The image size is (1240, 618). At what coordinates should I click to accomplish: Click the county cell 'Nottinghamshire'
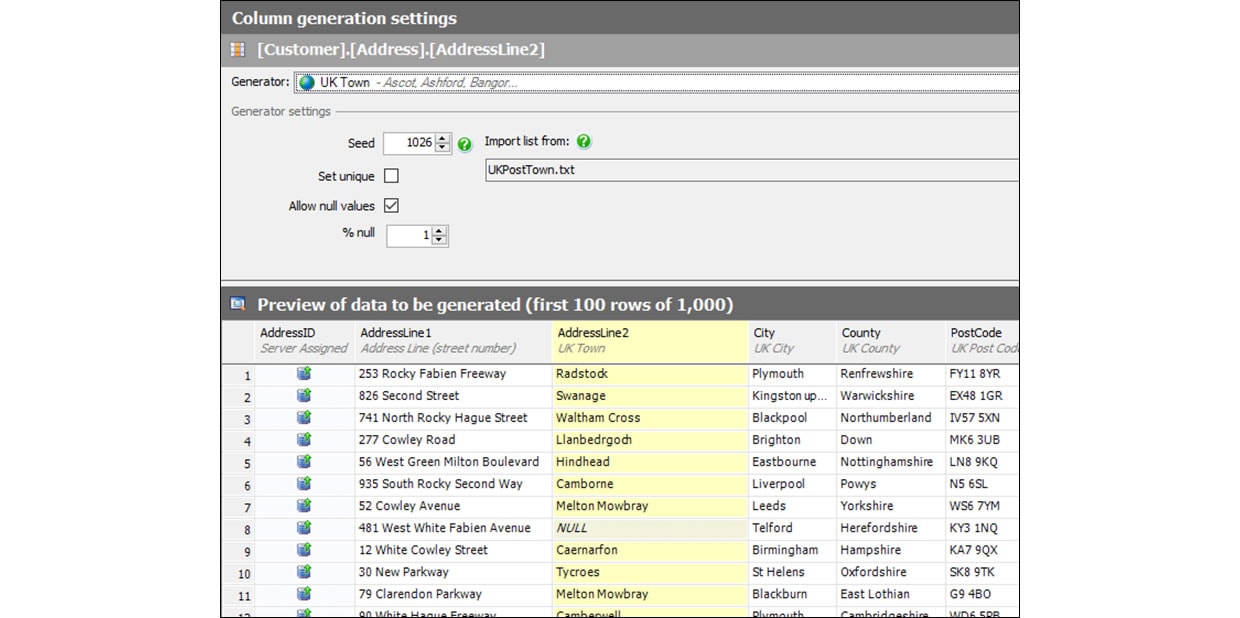pos(890,461)
